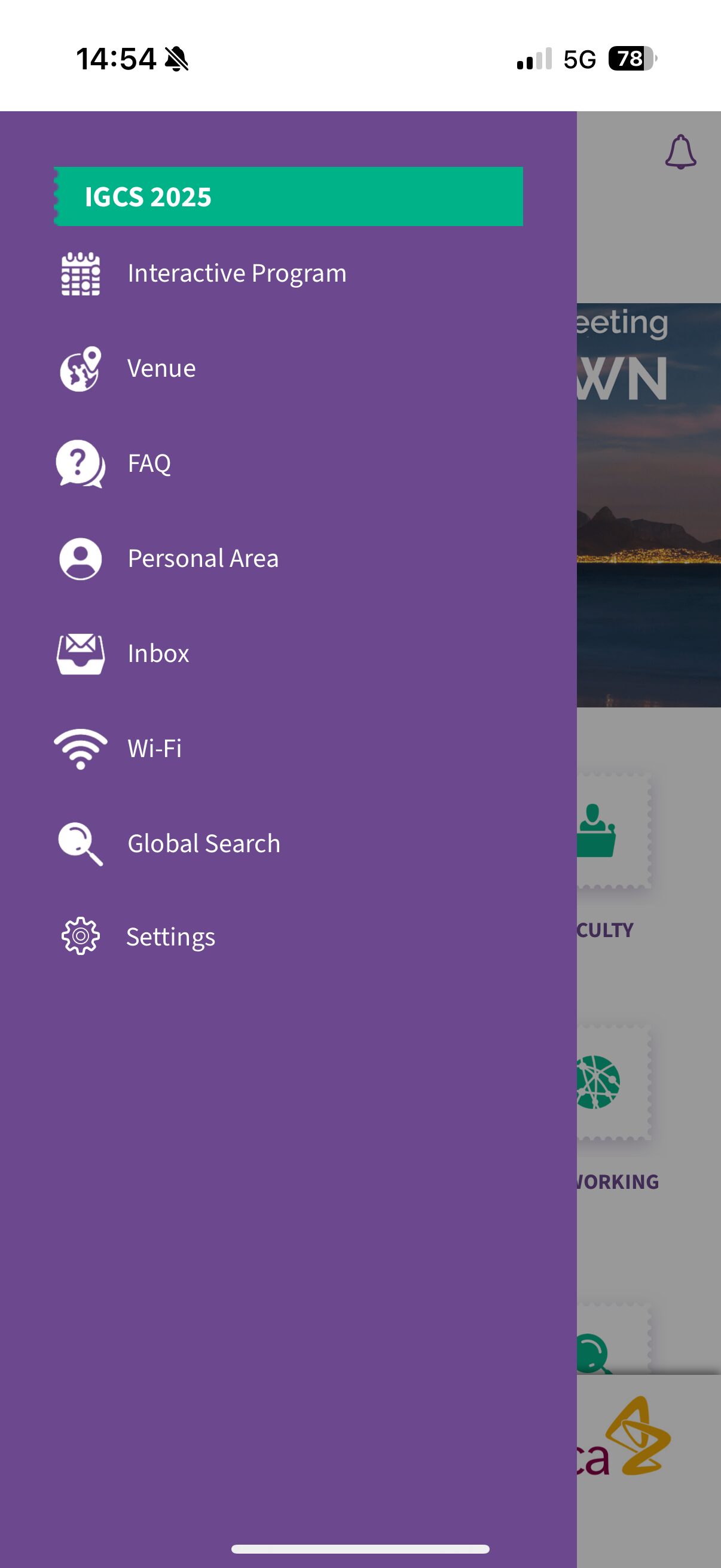Tap the envelope tray Inbox icon
721x1568 pixels.
coord(80,654)
